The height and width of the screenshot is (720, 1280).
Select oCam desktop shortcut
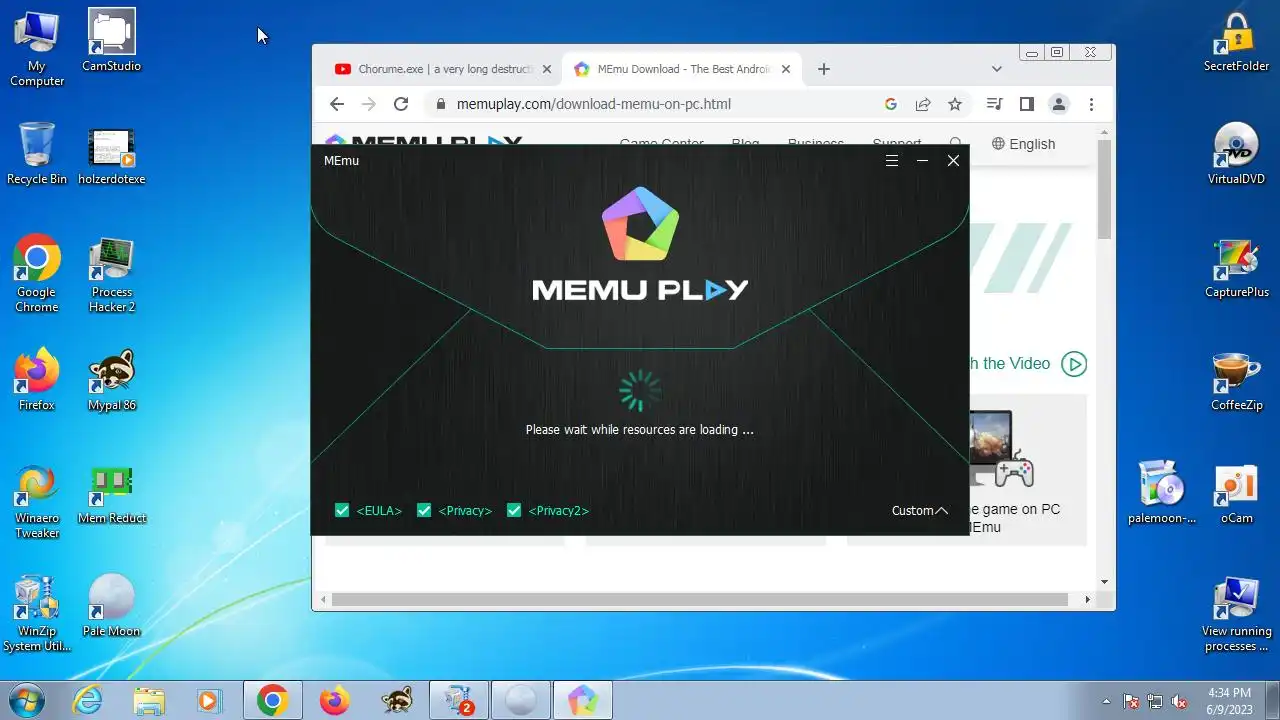click(x=1237, y=492)
